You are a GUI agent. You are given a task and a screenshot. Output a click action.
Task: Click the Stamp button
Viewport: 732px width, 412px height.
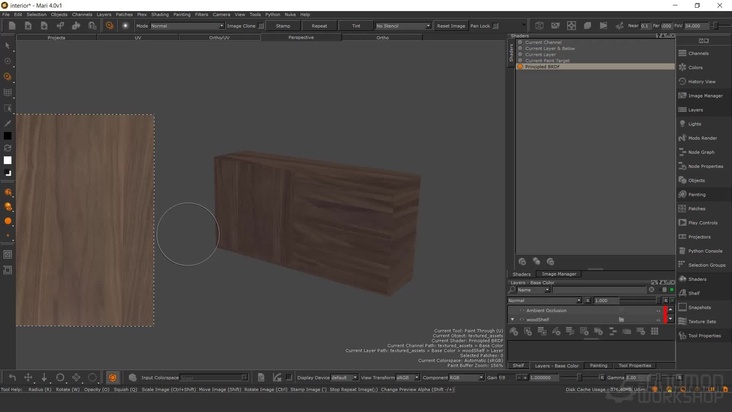pyautogui.click(x=283, y=26)
